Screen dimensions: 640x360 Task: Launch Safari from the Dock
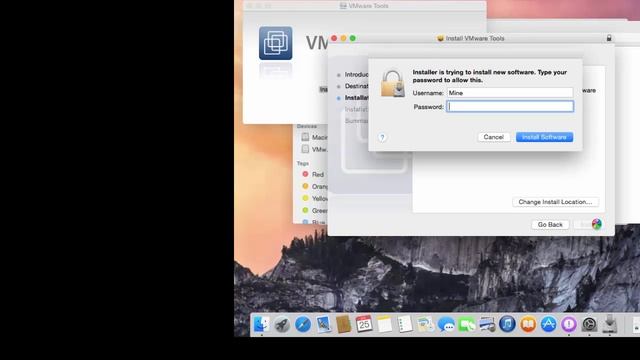[x=302, y=325]
